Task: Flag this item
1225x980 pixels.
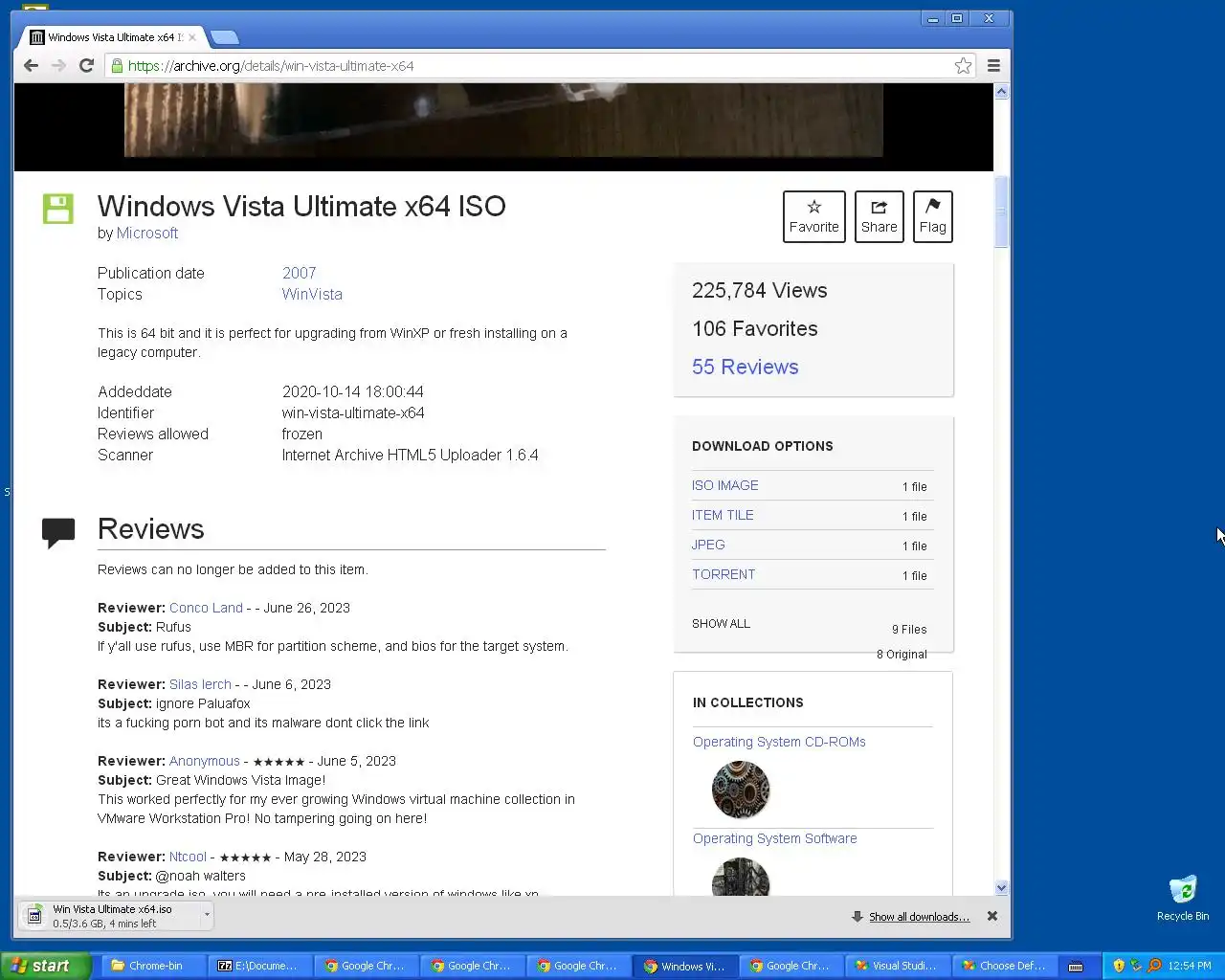Action: click(x=932, y=216)
